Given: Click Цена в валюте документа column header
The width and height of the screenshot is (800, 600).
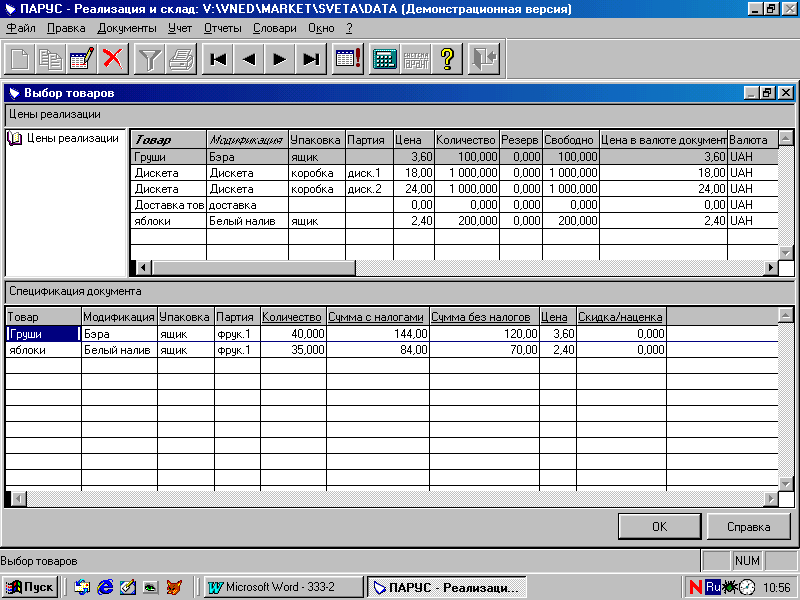Looking at the screenshot, I should tap(663, 139).
